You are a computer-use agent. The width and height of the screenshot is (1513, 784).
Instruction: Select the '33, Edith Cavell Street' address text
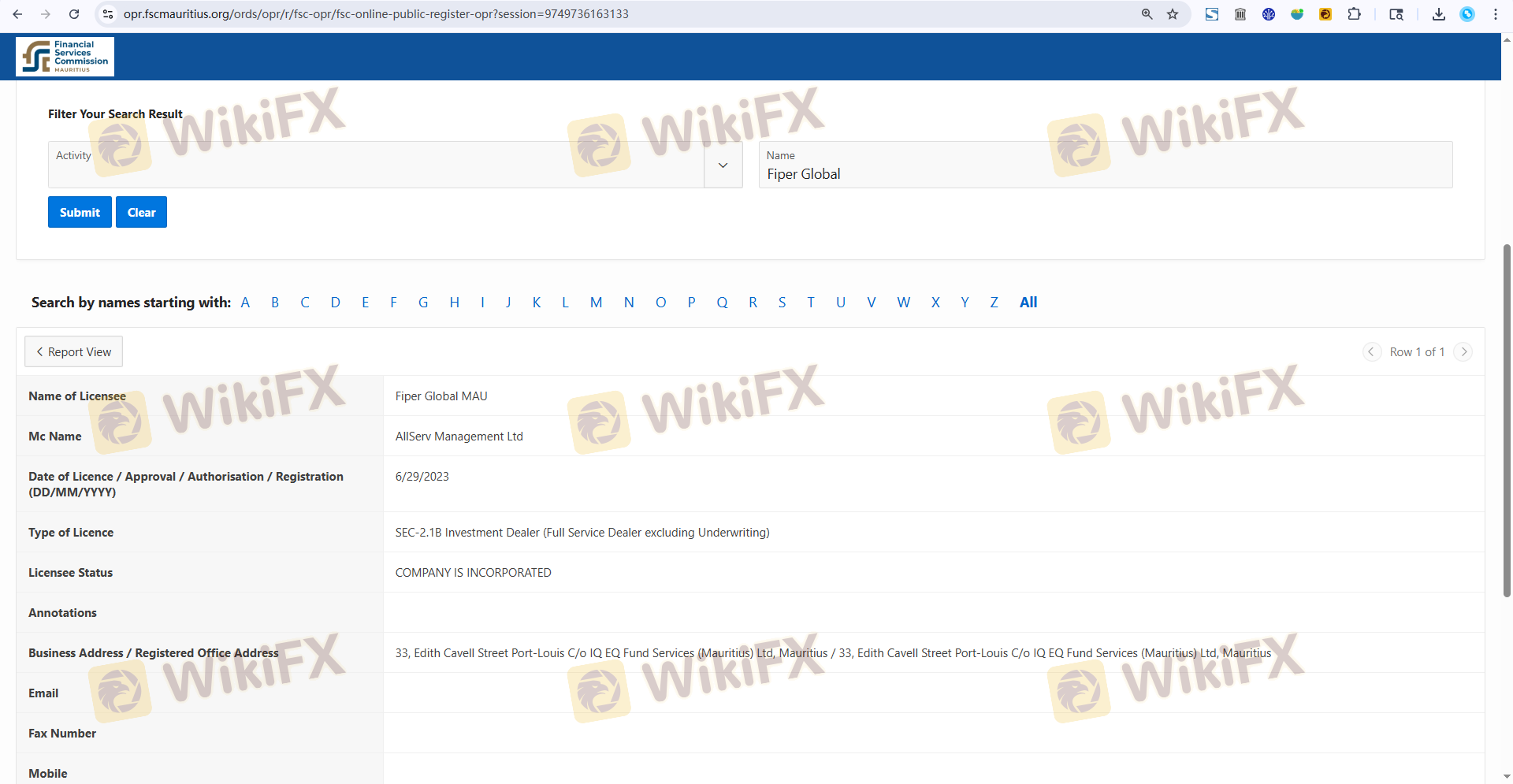(833, 653)
